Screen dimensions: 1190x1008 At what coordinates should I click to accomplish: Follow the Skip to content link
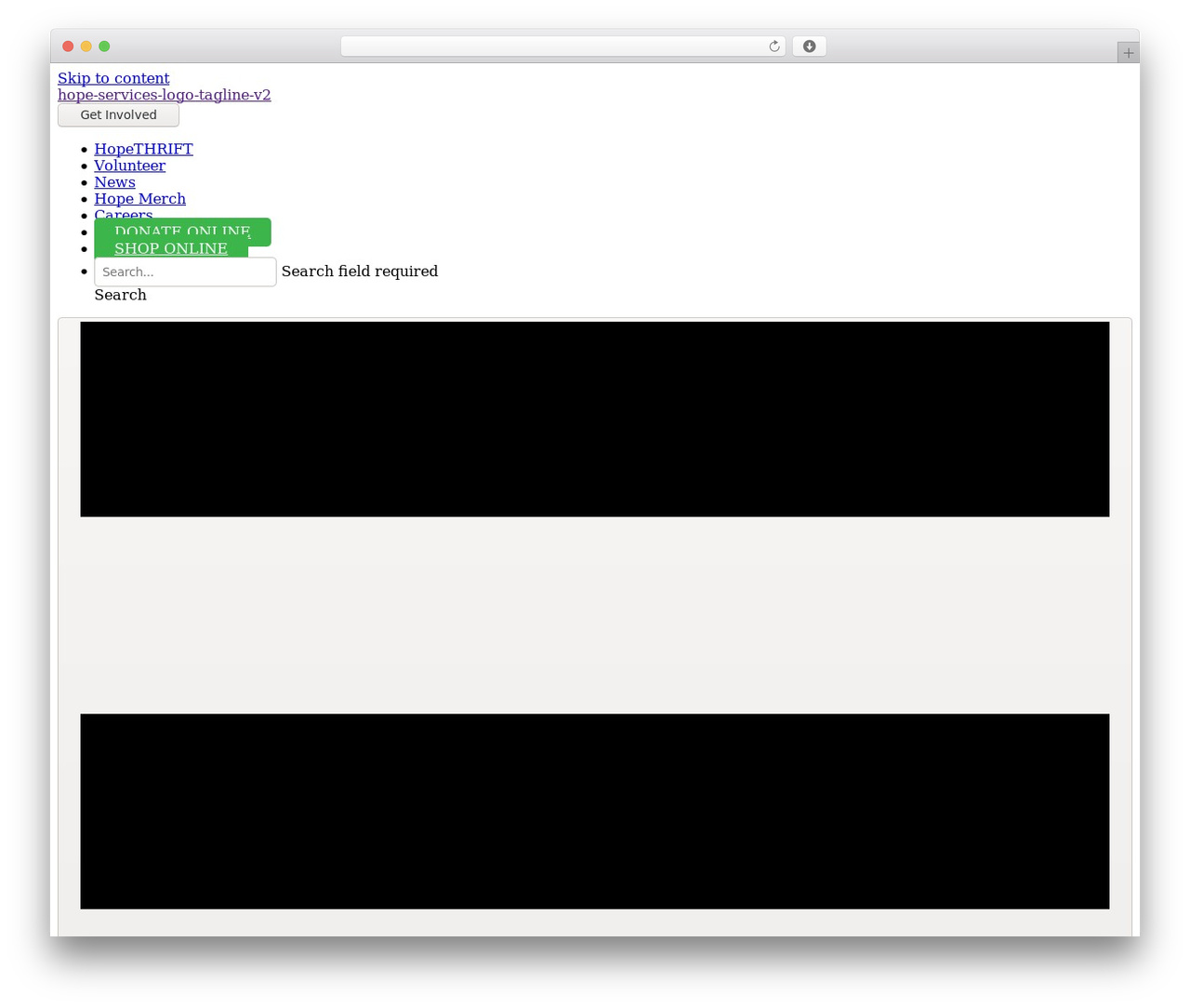pos(113,78)
